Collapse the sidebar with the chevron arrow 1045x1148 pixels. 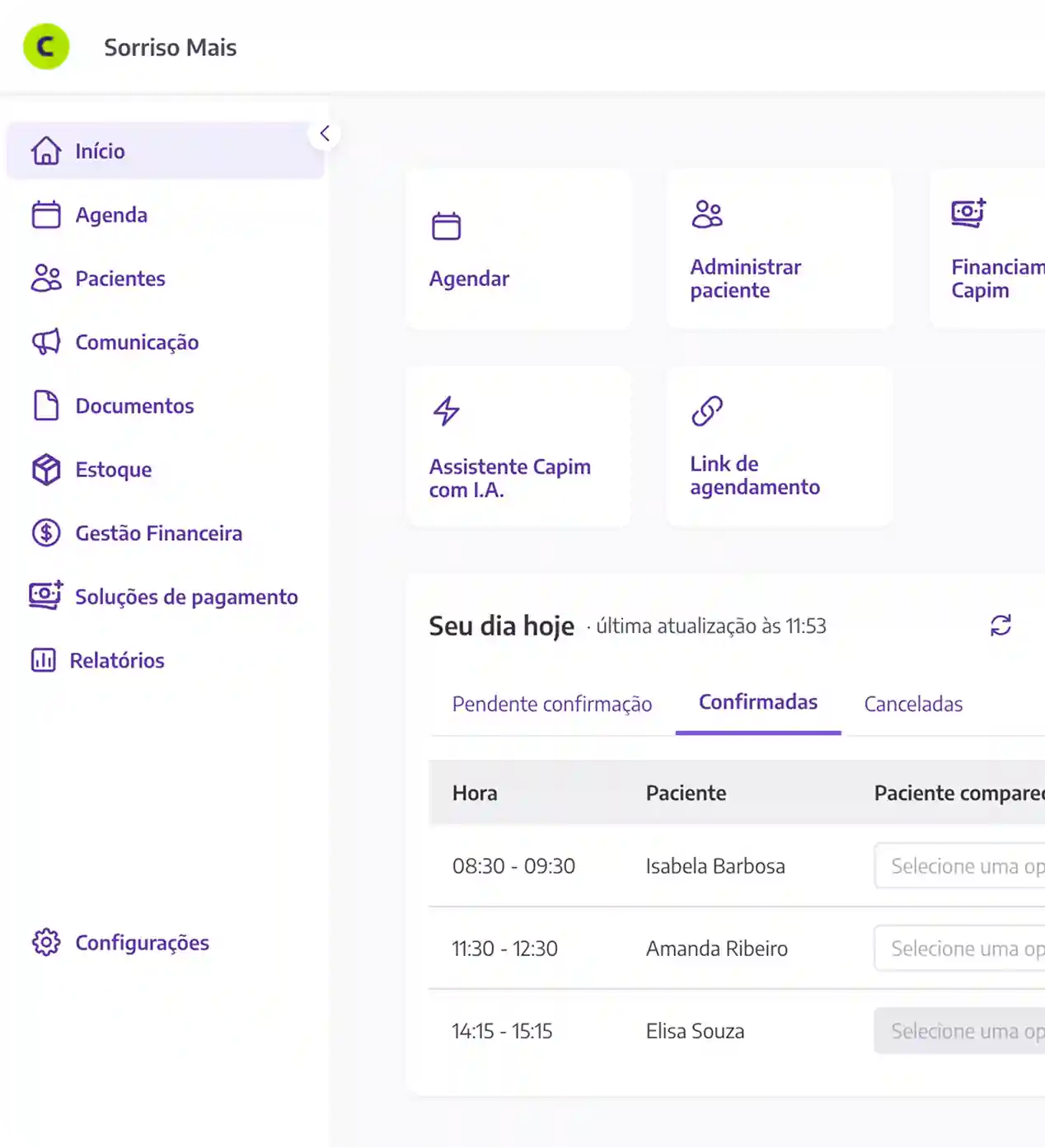coord(325,134)
